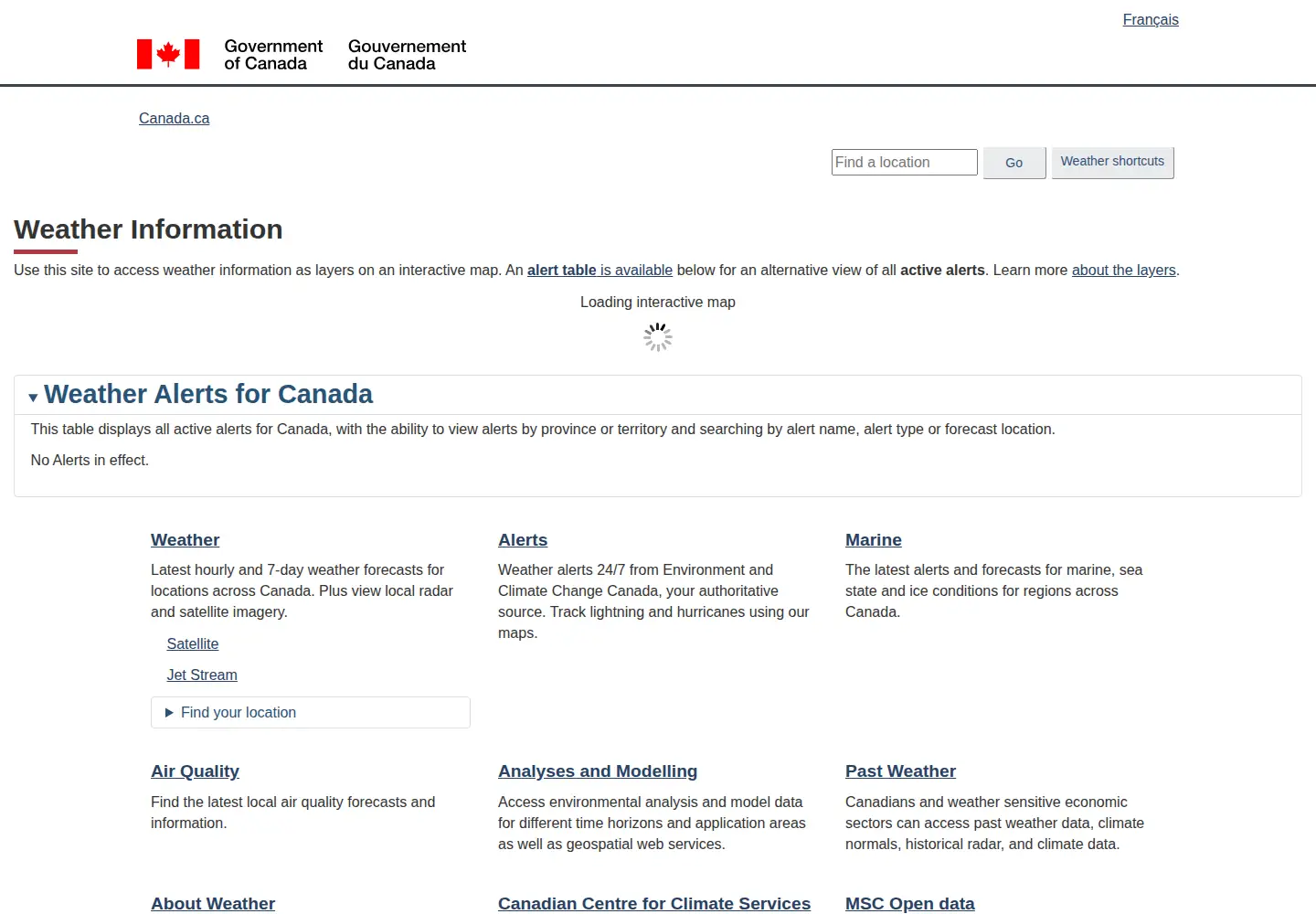Open Analyses and Modelling link

coord(598,771)
